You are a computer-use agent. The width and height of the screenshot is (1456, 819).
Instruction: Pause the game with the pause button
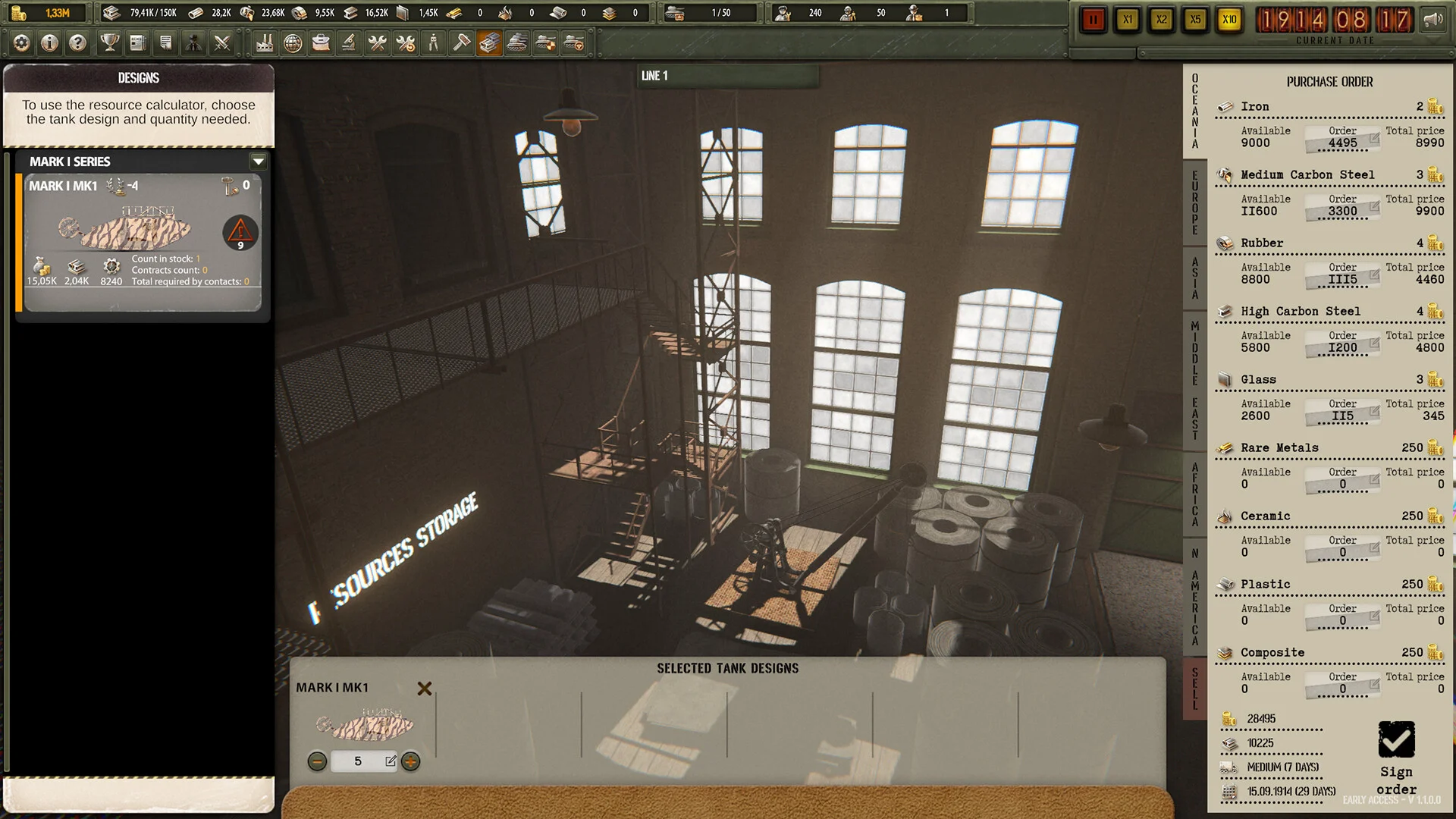pyautogui.click(x=1093, y=20)
